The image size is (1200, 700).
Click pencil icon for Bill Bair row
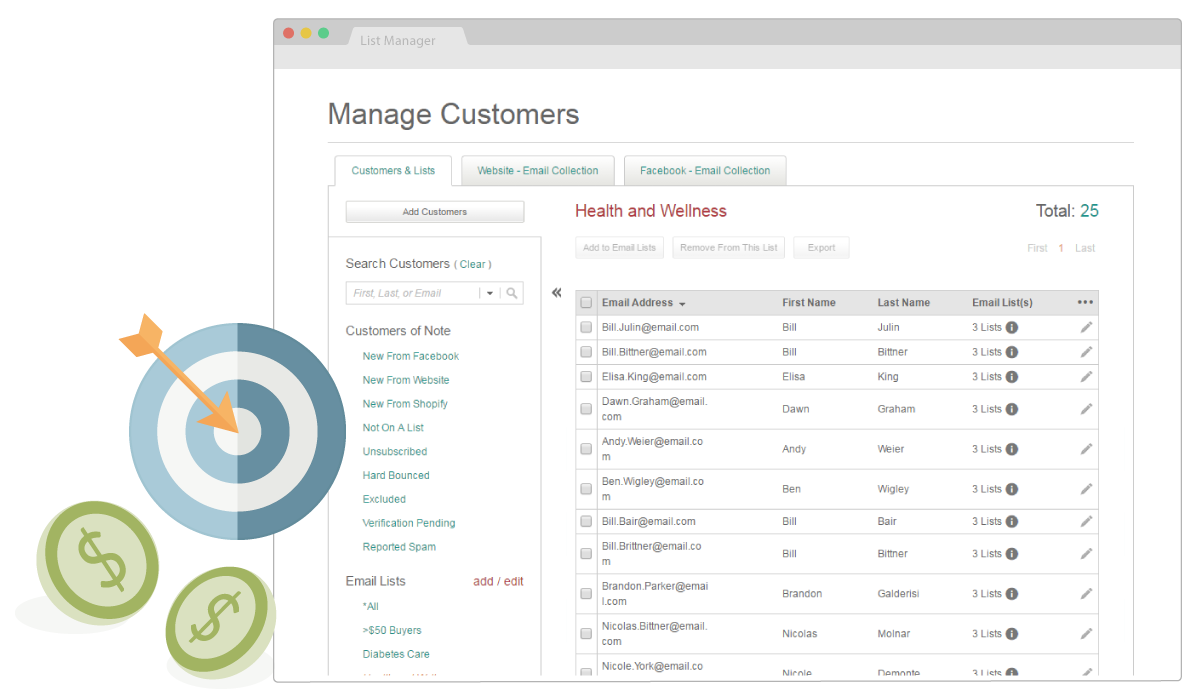tap(1086, 521)
